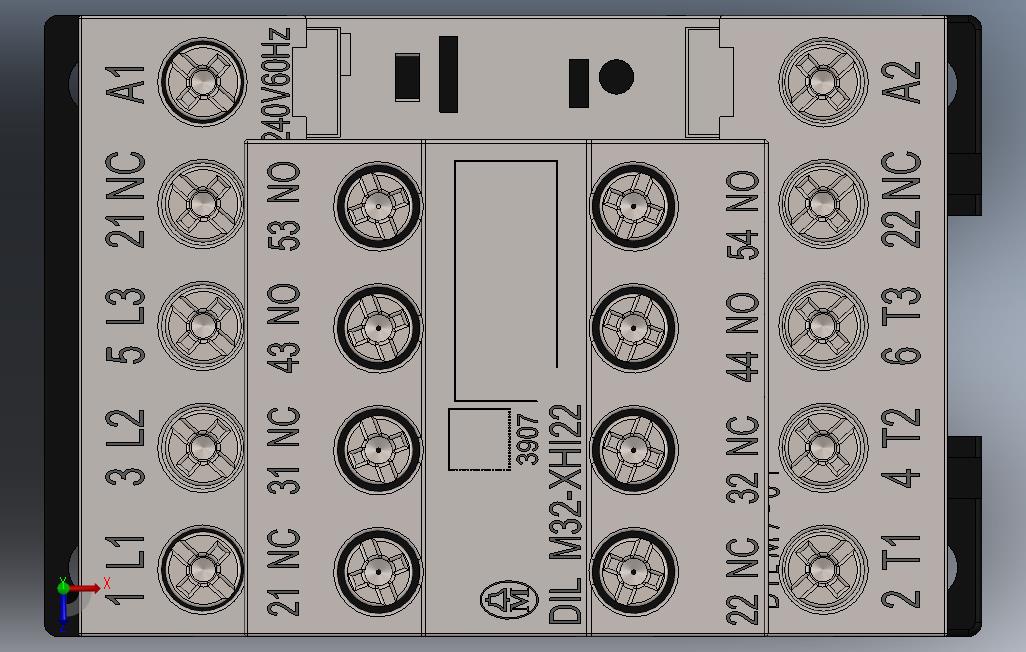The height and width of the screenshot is (652, 1026).
Task: Click the '3907' date code text
Action: (527, 439)
